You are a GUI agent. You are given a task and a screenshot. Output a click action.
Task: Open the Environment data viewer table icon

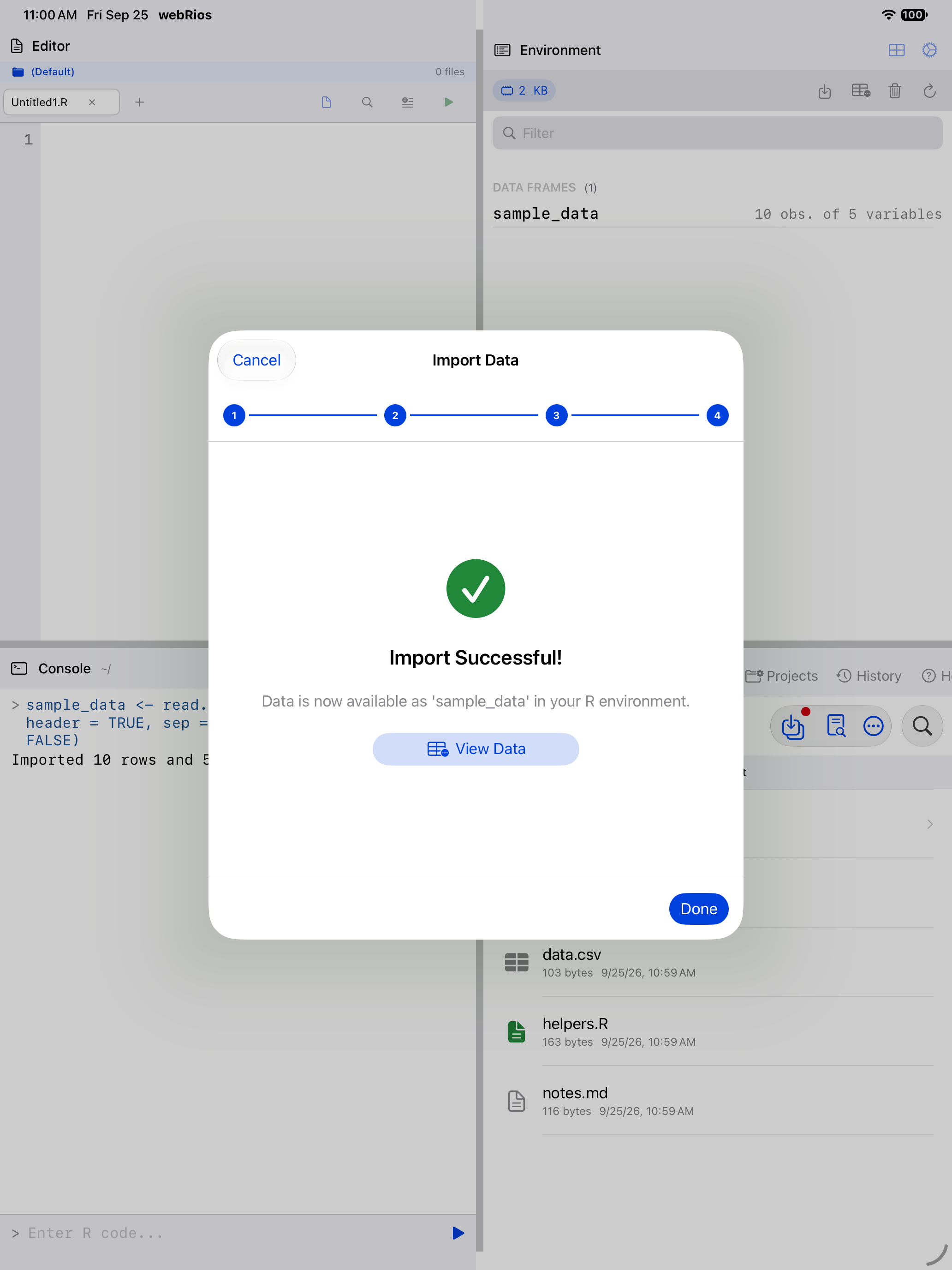point(861,91)
